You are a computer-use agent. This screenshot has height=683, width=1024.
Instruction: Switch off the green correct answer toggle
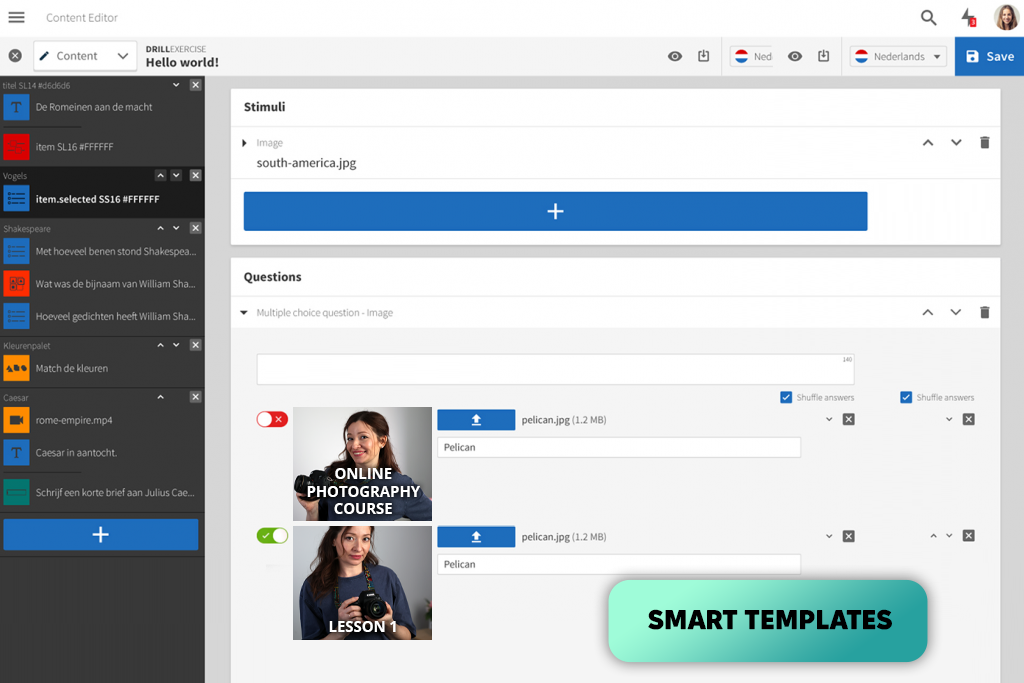coord(272,536)
